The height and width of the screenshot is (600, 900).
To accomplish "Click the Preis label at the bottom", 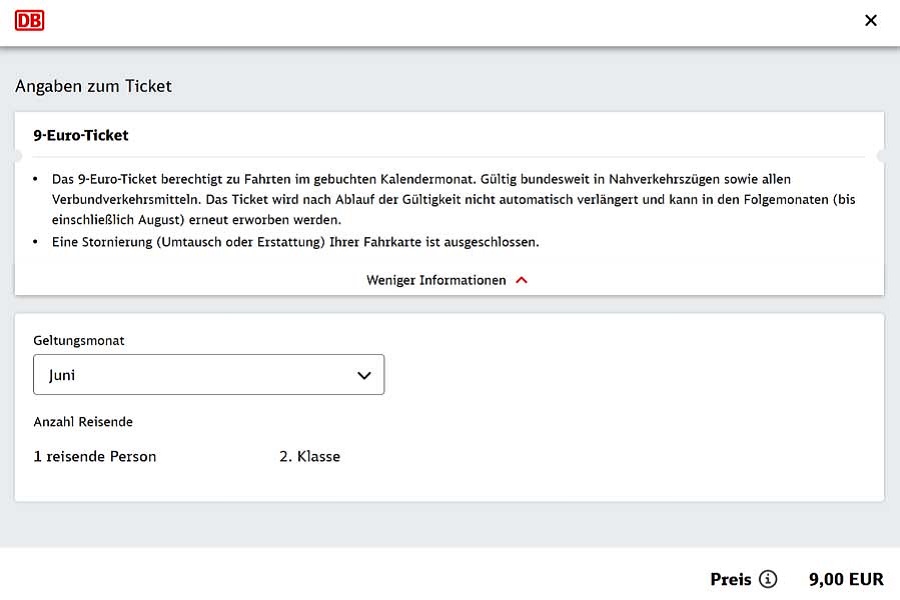I will coord(730,579).
